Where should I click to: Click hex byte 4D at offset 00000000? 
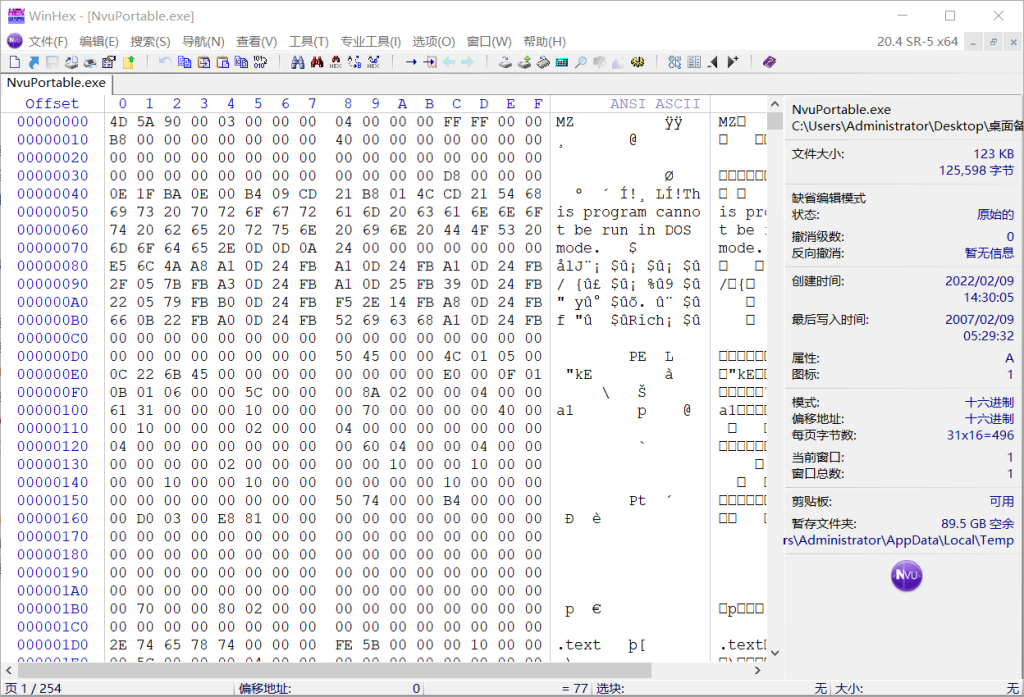[118, 122]
